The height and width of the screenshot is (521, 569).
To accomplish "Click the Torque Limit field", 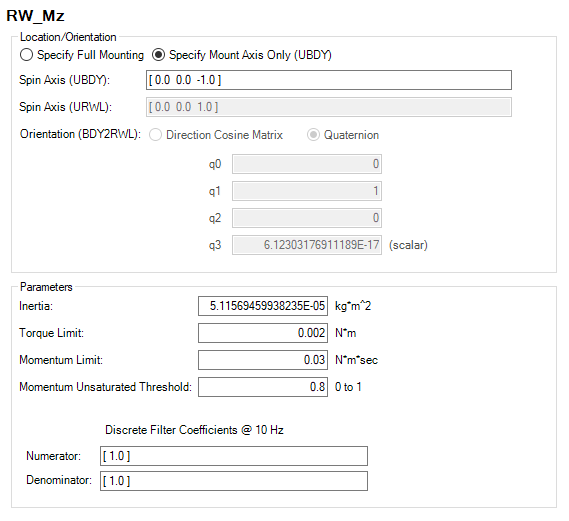I will 263,333.
